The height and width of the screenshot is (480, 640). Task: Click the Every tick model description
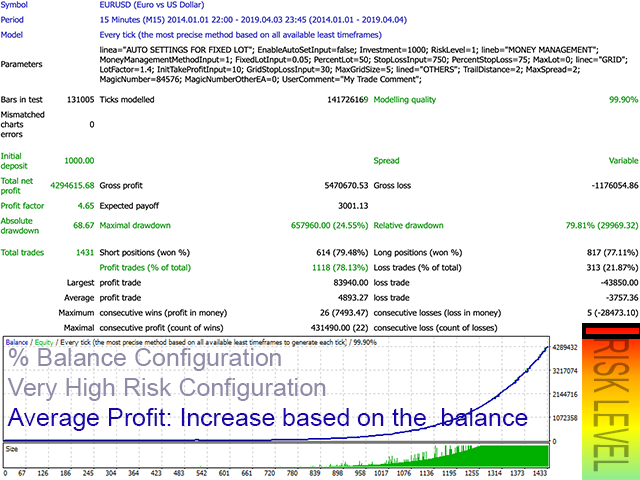[x=241, y=35]
